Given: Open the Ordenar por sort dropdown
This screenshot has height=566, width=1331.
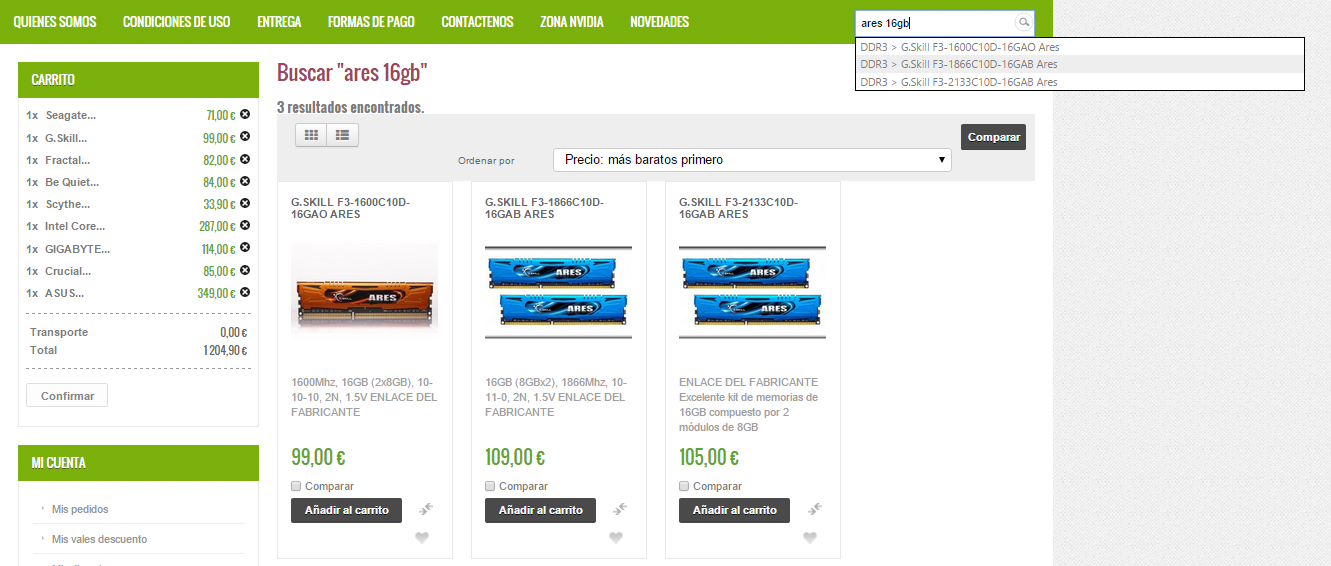Looking at the screenshot, I should 752,160.
